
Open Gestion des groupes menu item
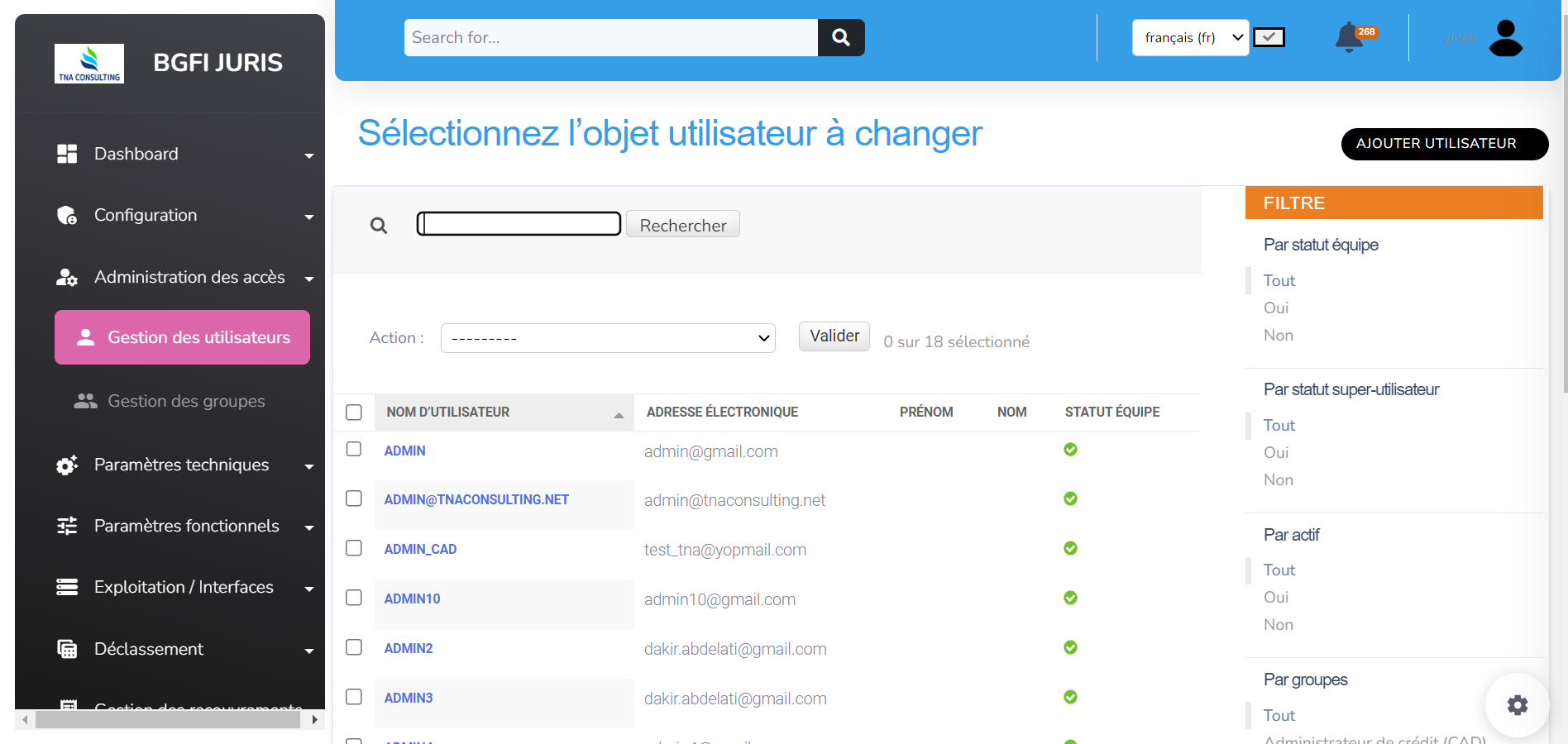pyautogui.click(x=186, y=401)
